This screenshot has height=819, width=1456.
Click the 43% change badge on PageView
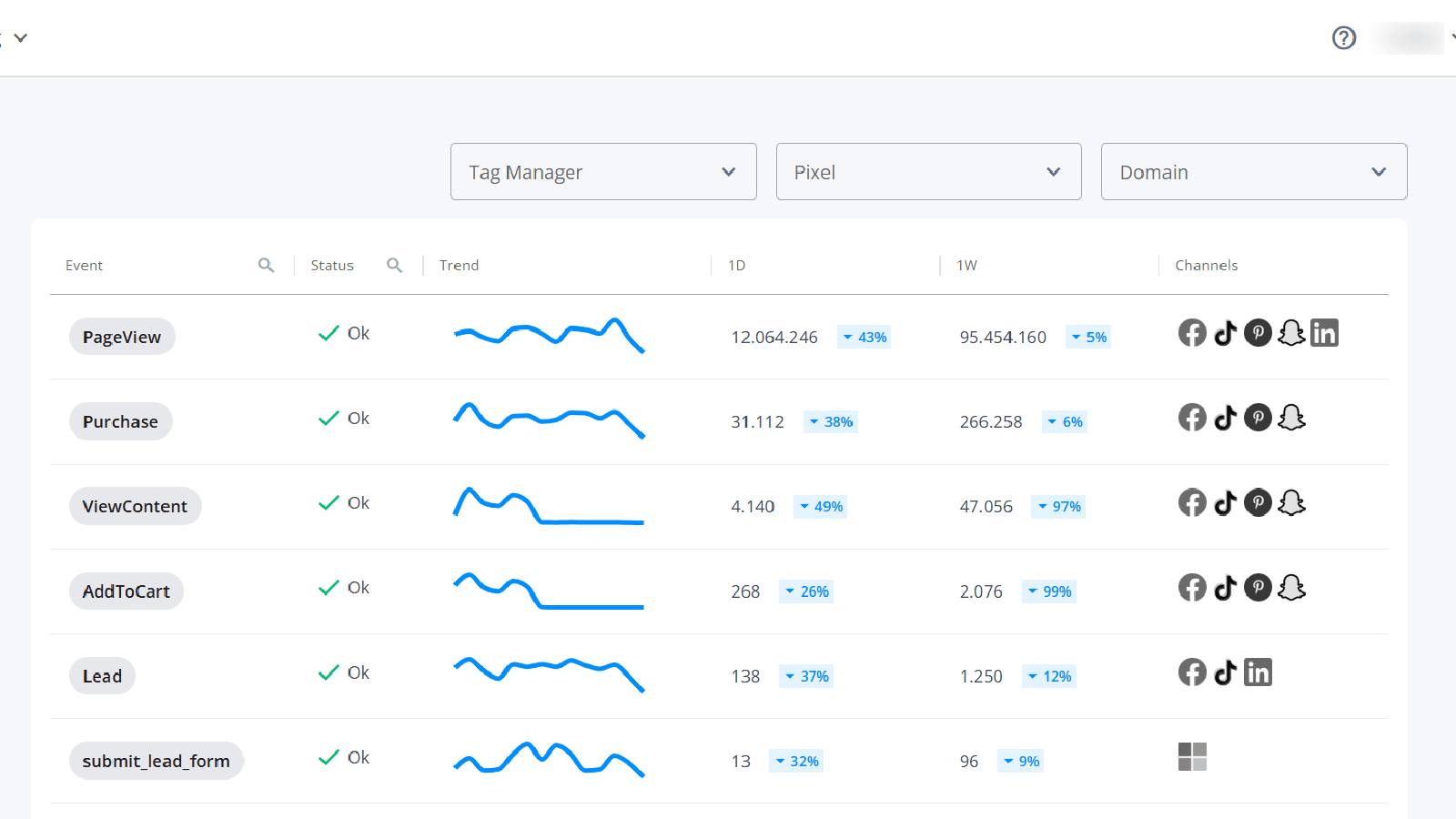pos(864,337)
